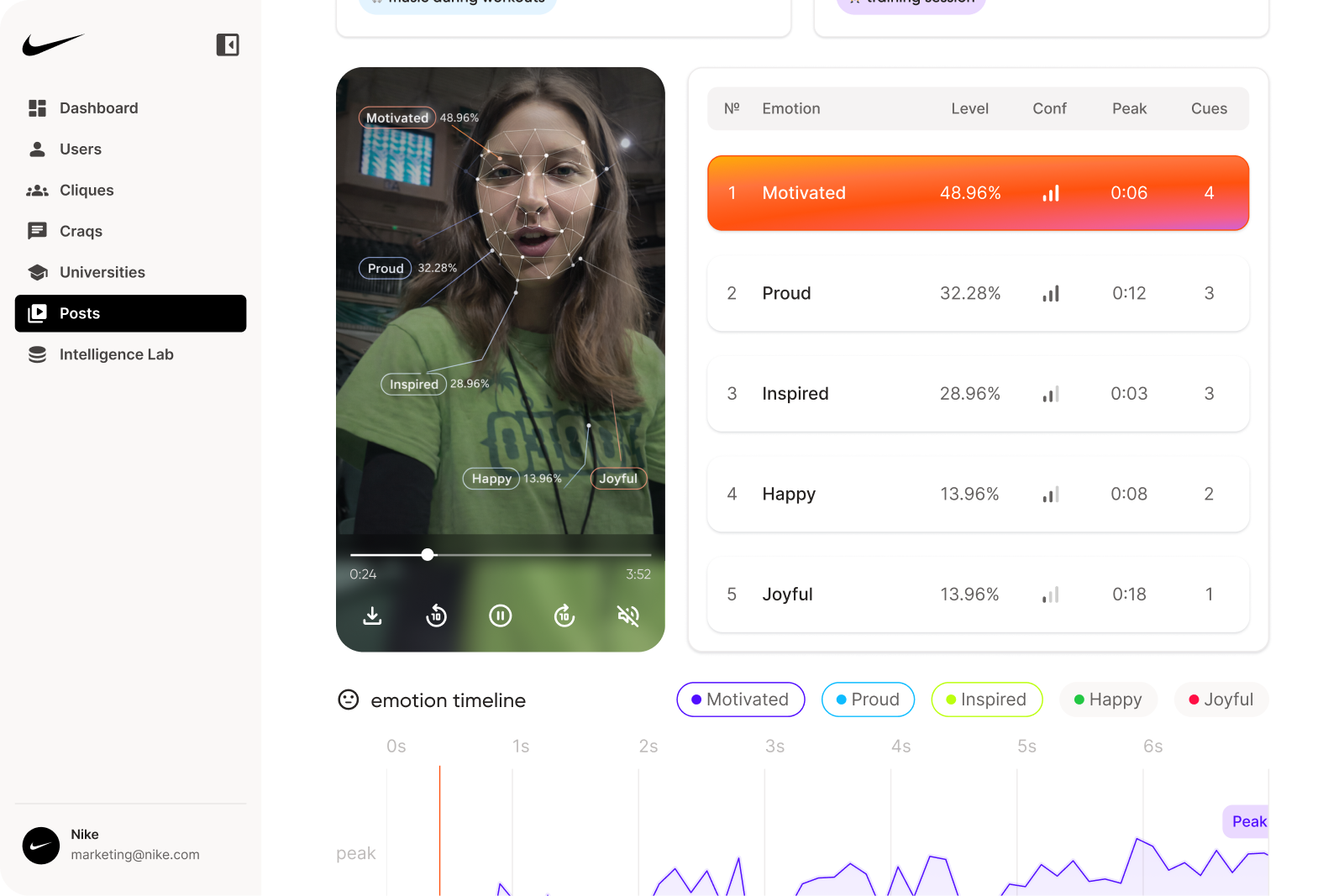Click the 0:12 peak time for Proud
This screenshot has height=896, width=1344.
(1129, 293)
